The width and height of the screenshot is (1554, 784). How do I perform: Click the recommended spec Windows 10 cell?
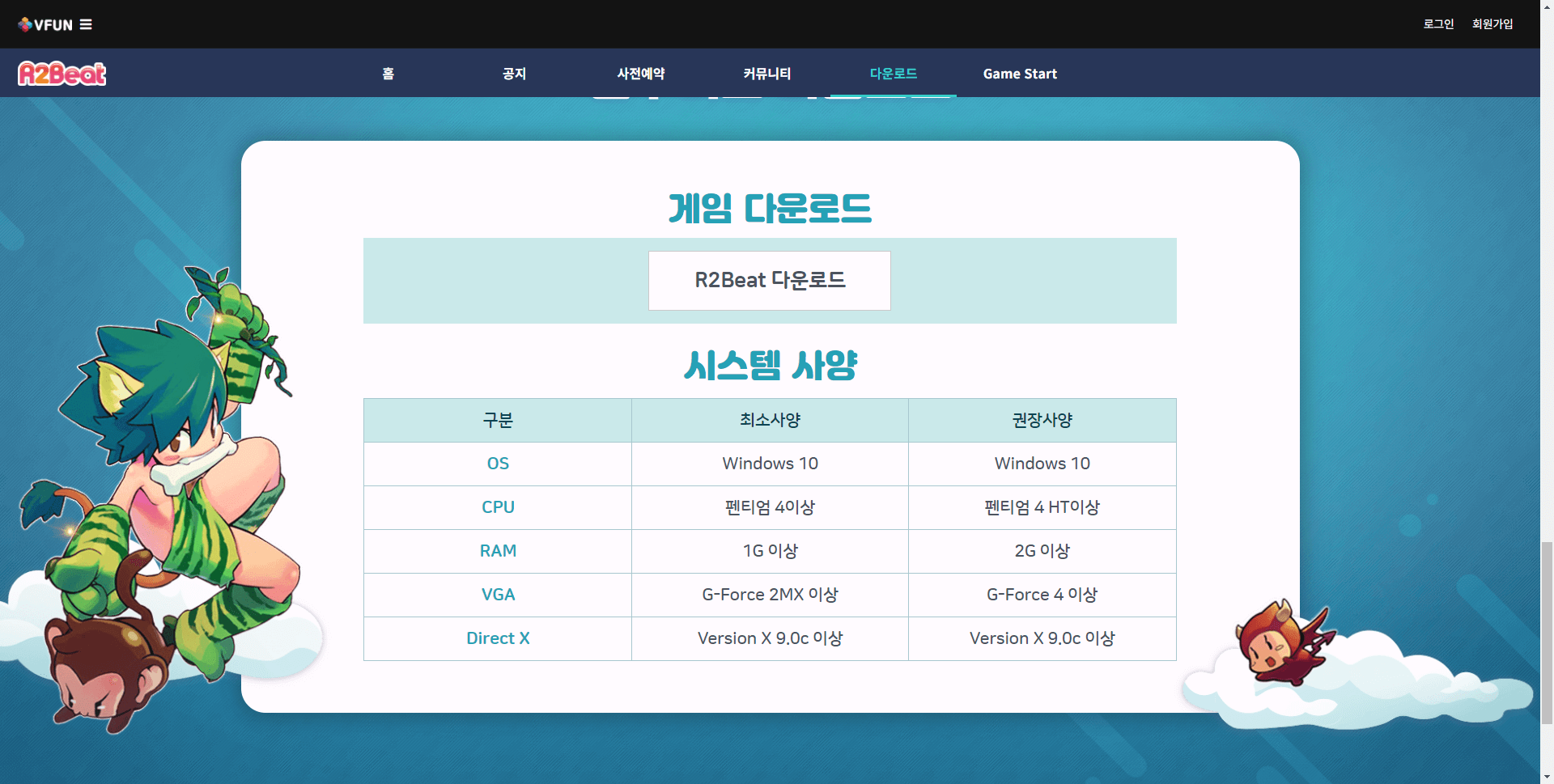1042,464
